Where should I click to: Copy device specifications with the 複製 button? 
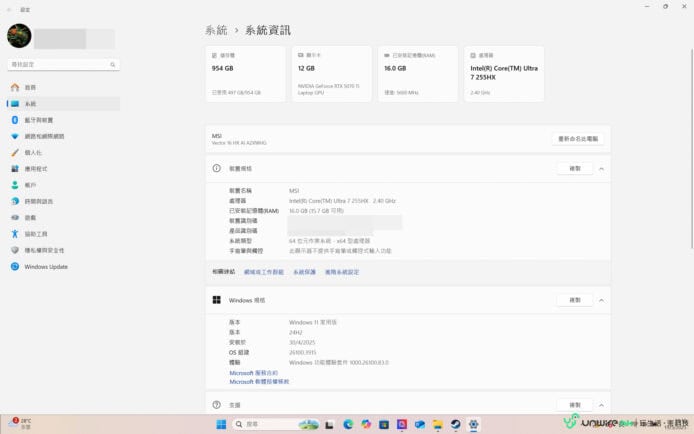coord(574,169)
